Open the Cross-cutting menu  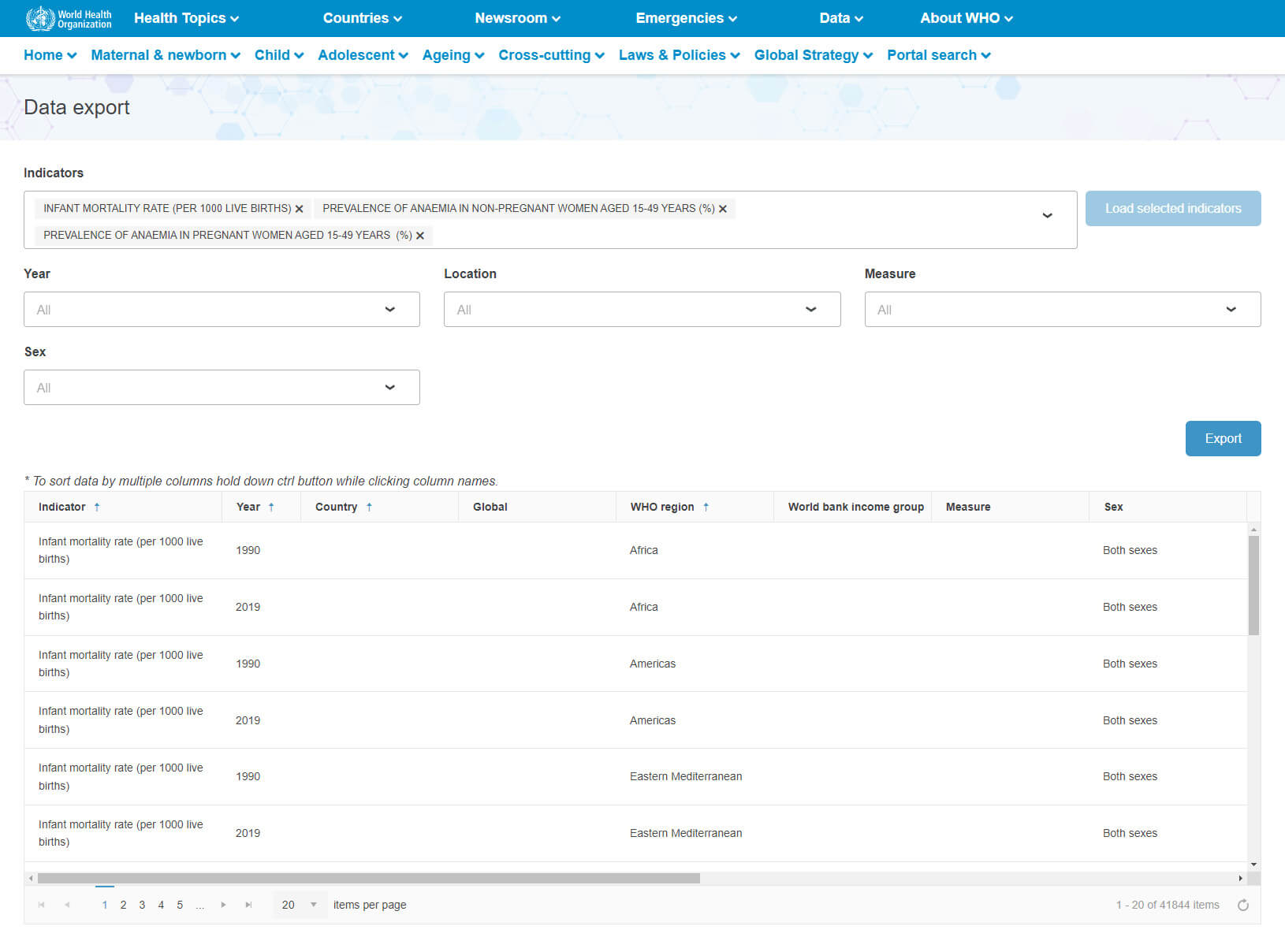(x=551, y=55)
